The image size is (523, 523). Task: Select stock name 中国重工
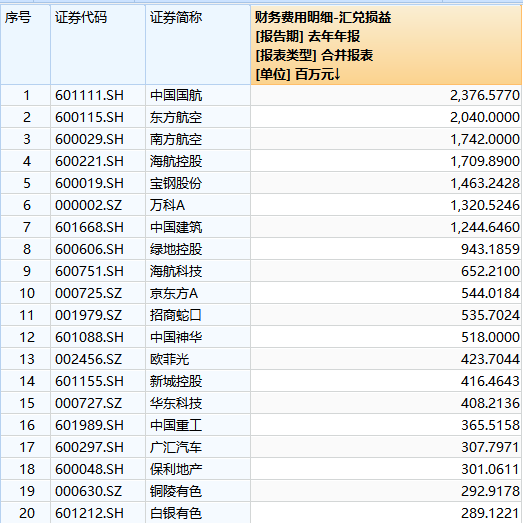click(x=176, y=426)
